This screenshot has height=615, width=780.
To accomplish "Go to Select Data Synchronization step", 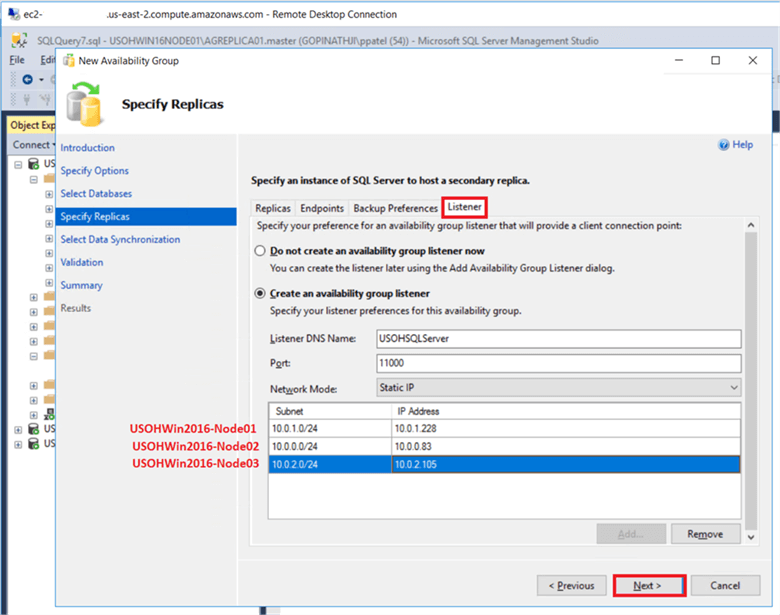I will (120, 239).
